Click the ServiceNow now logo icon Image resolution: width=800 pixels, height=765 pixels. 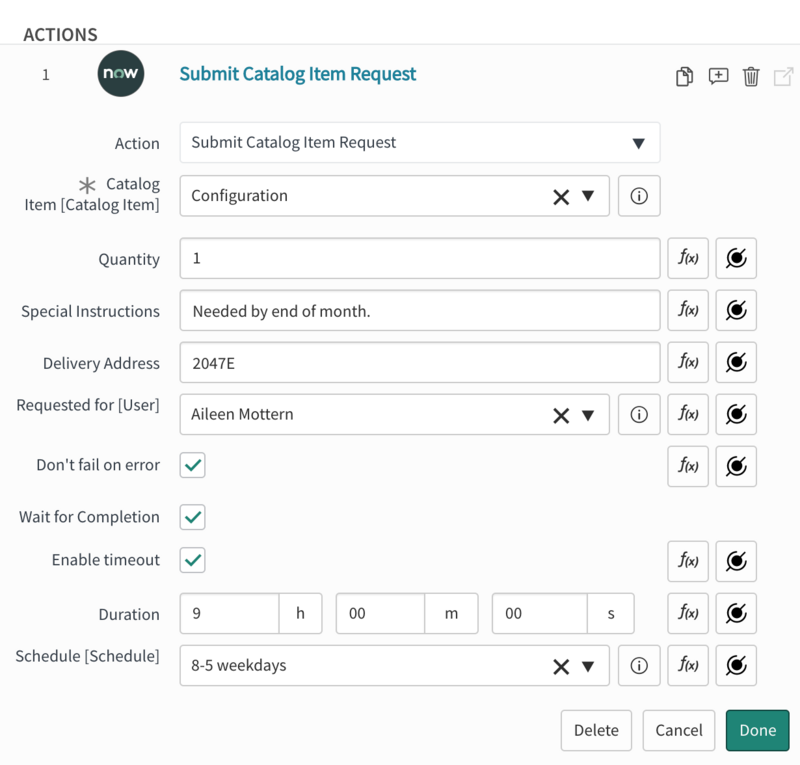tap(121, 73)
